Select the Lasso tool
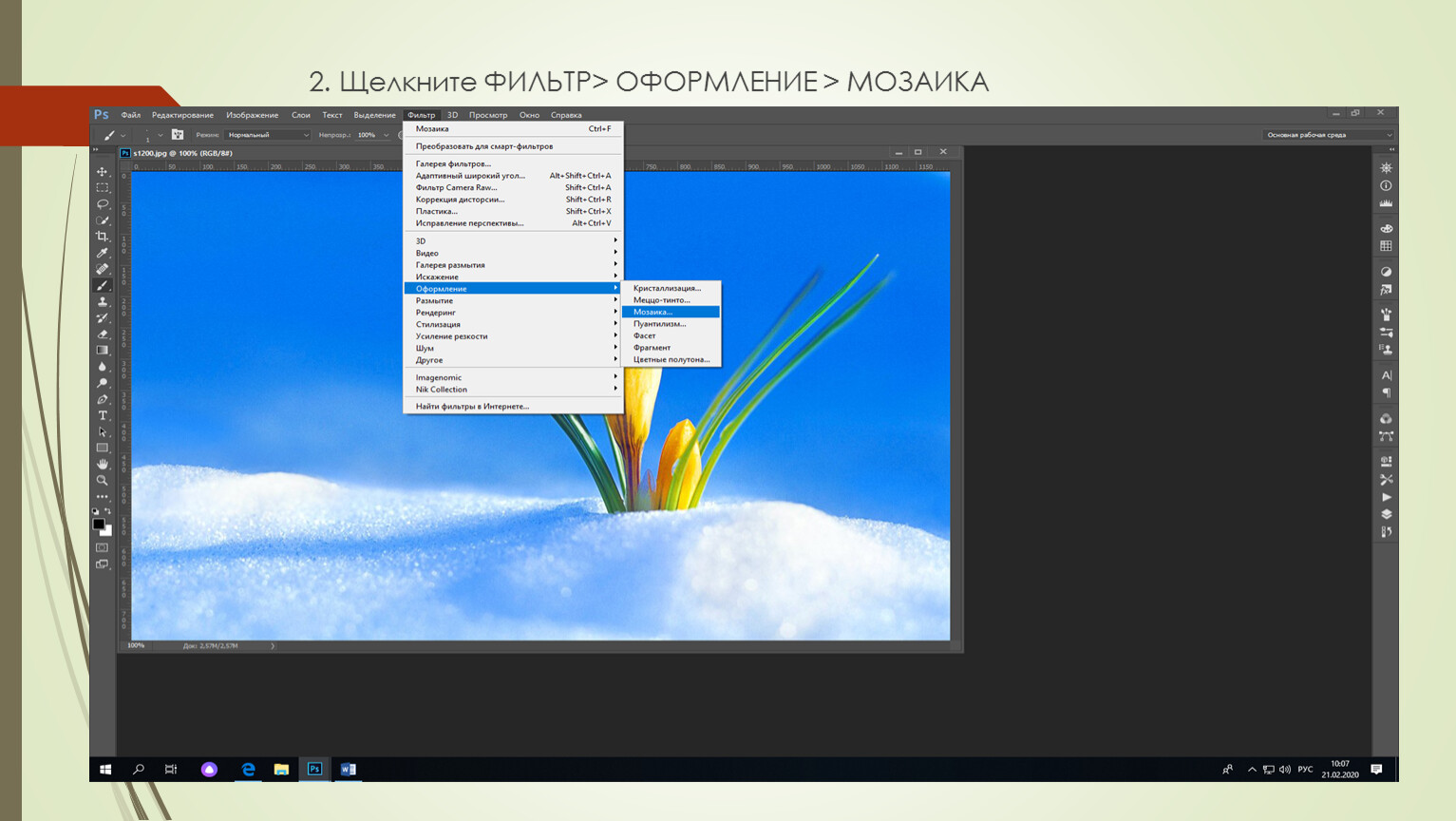The width and height of the screenshot is (1456, 821). 103,204
